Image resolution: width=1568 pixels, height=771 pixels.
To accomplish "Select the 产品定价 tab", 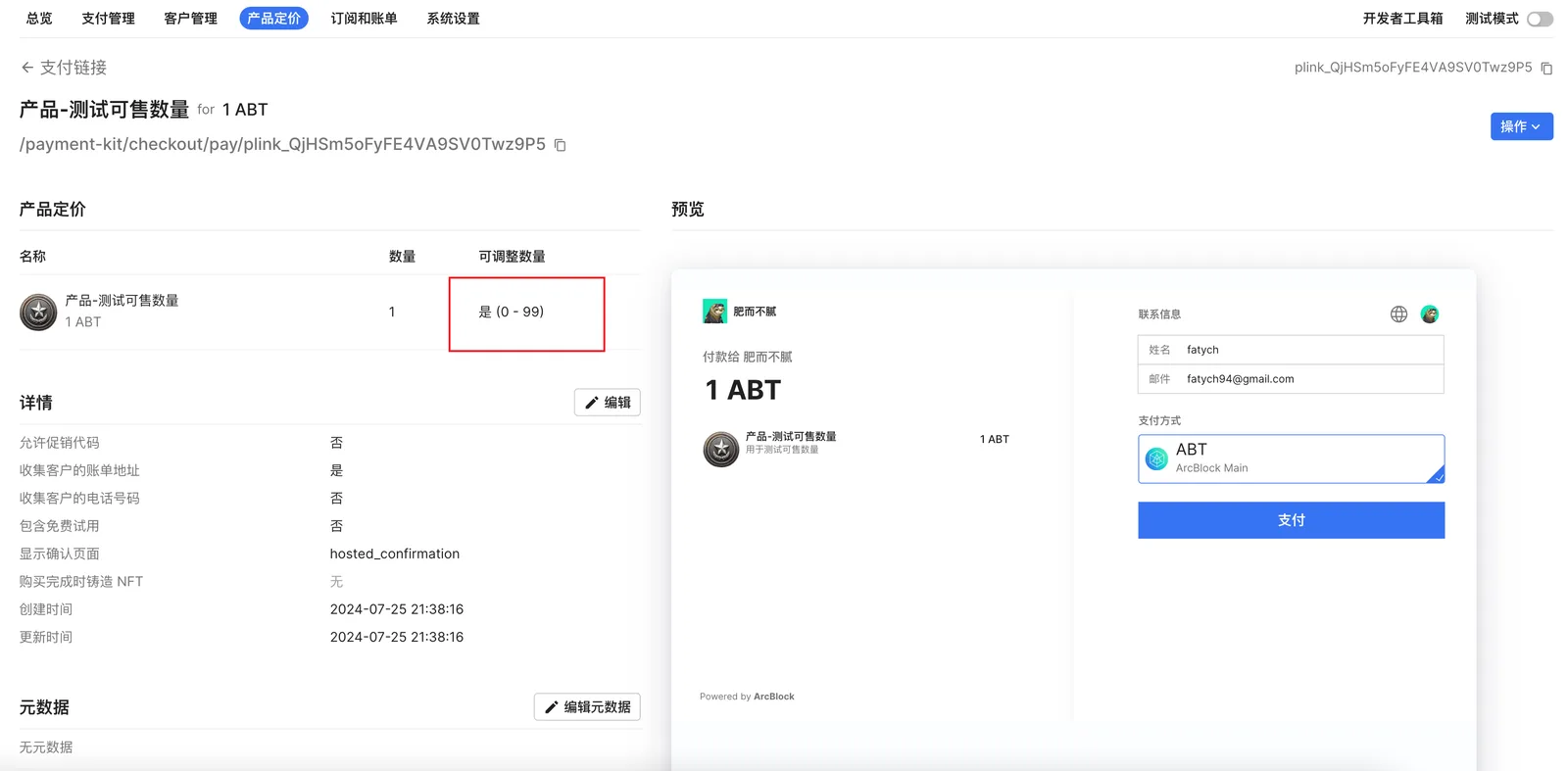I will point(273,19).
